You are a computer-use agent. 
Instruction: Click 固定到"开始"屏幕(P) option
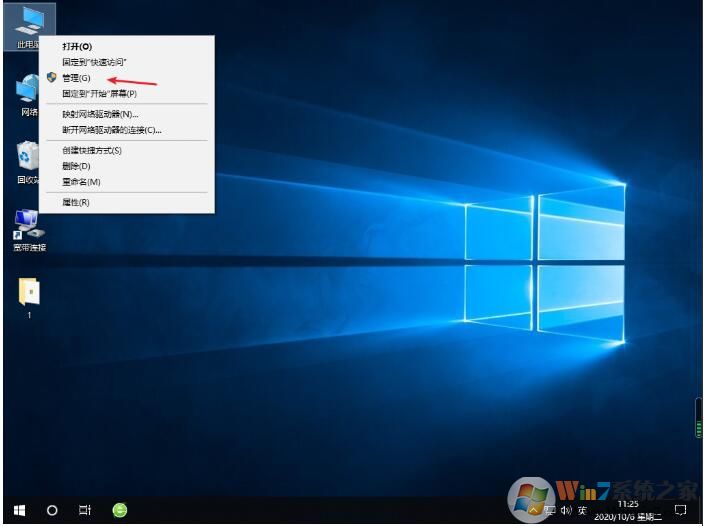pos(126,94)
